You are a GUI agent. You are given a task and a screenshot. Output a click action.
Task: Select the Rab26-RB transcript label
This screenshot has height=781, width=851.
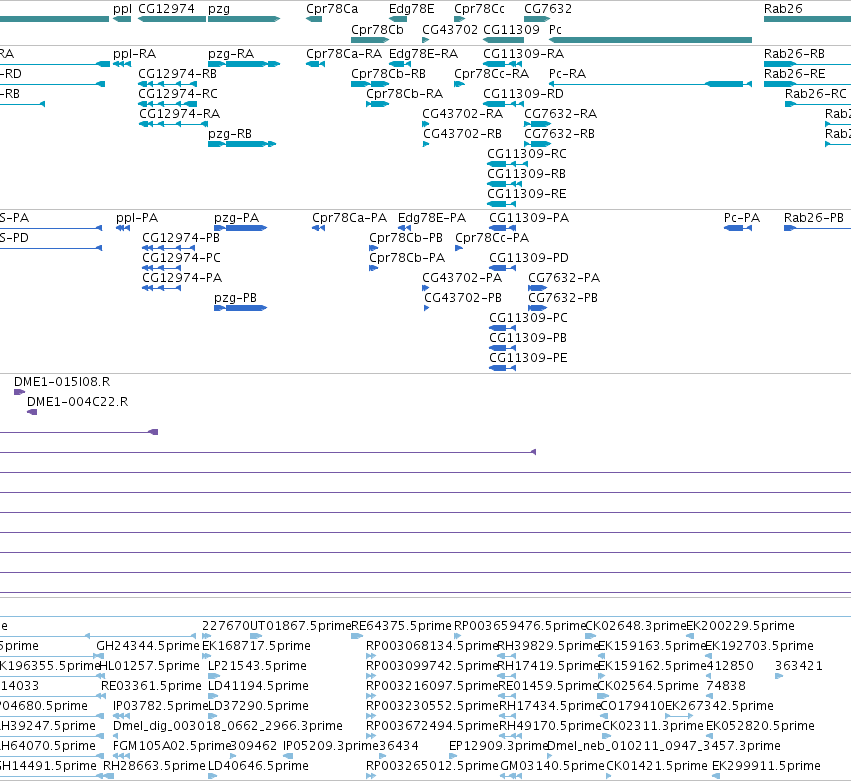point(794,54)
